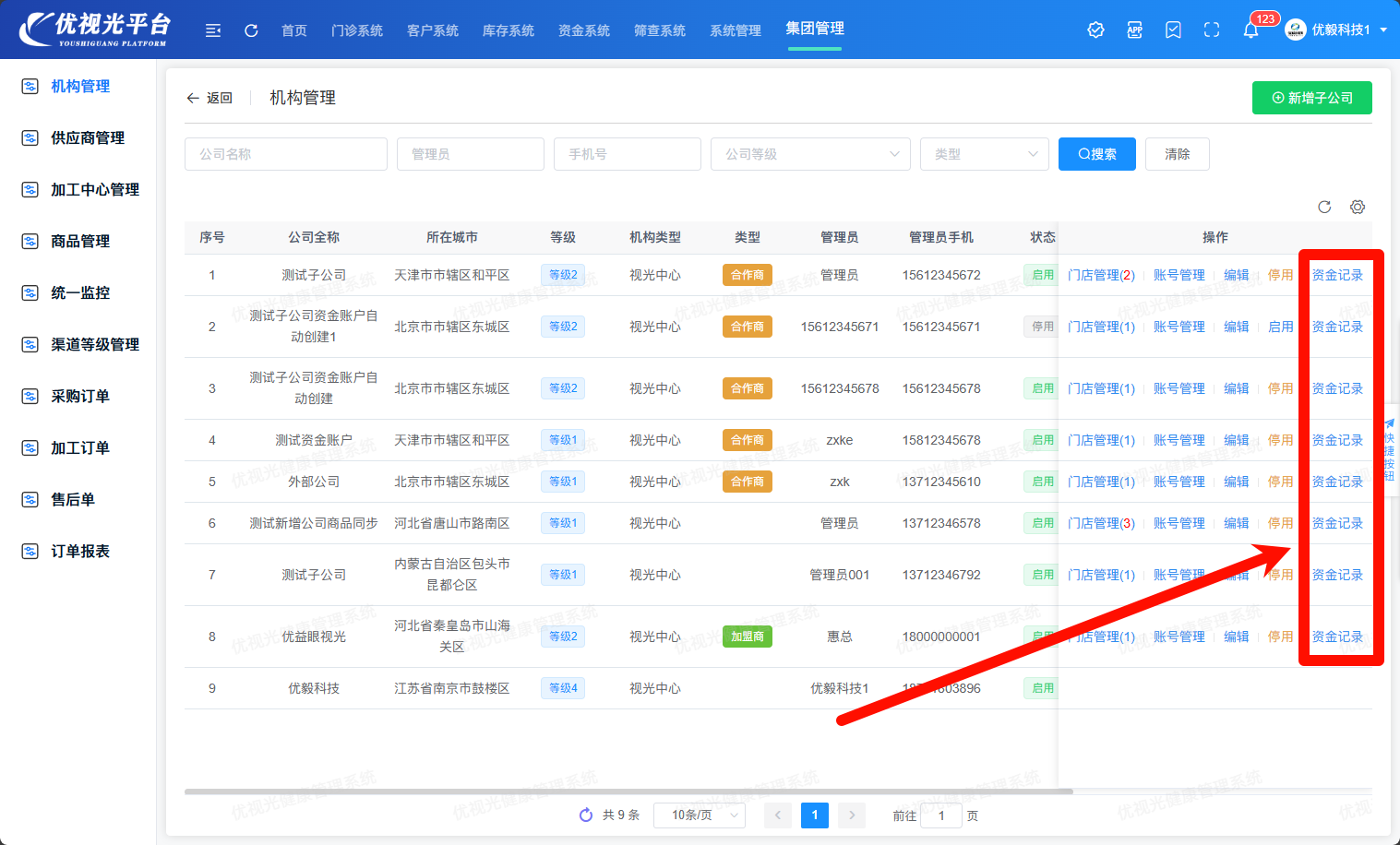Click the 加工订单 sidebar icon
This screenshot has height=845, width=1400.
pos(30,447)
